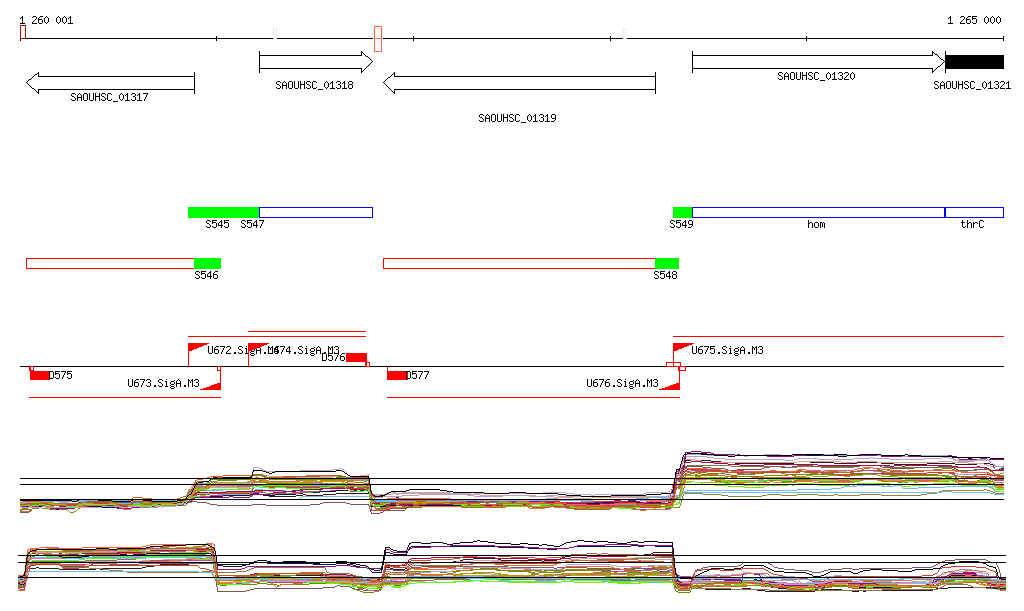The image size is (1024, 611).
Task: Select the SAOUHSC_01318 gene arrow
Action: (x=316, y=62)
